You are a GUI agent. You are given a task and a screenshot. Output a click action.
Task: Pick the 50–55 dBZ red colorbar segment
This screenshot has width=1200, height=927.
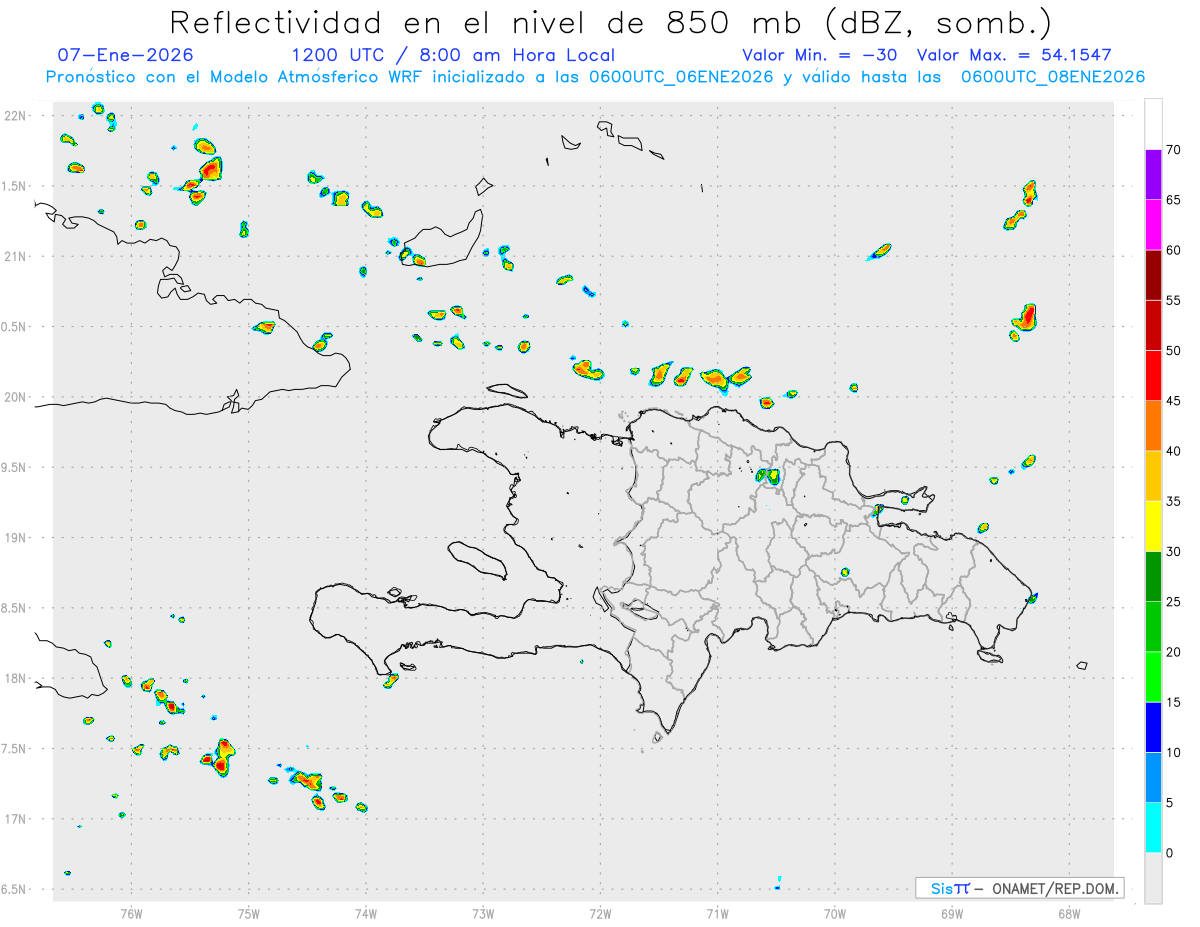click(x=1153, y=325)
